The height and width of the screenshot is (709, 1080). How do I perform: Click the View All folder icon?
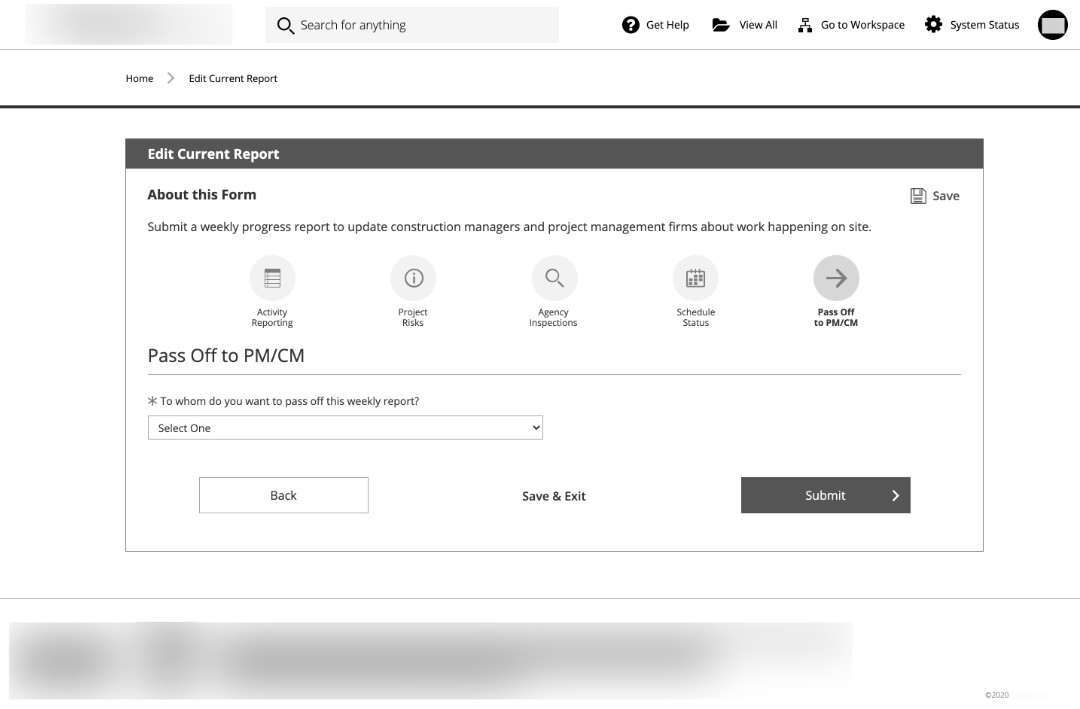coord(719,24)
